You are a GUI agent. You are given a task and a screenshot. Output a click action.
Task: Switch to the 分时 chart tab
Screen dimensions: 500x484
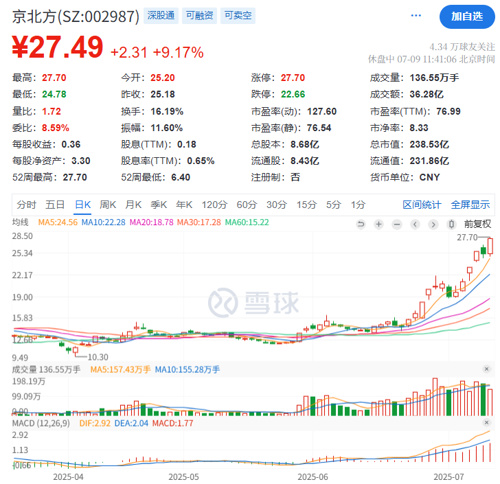pos(26,204)
